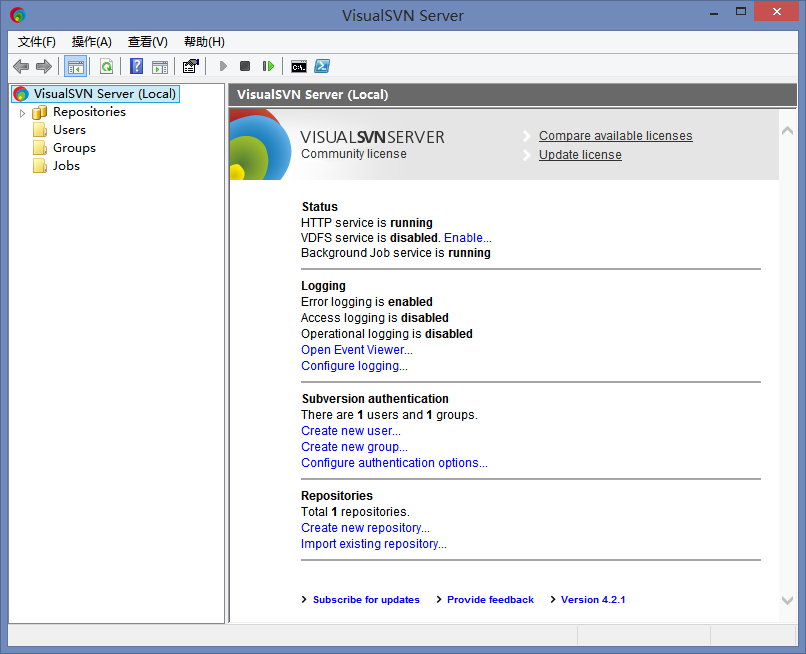
Task: Click the 'Logging' section heading
Action: point(323,286)
